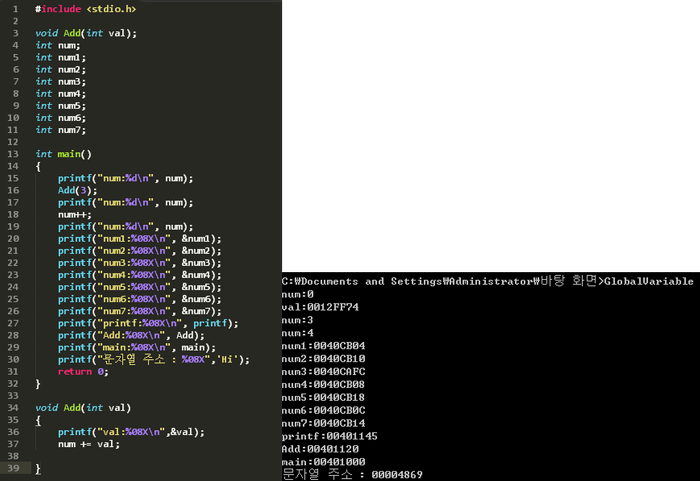
Task: Click the 'int num7;' declaration
Action: click(x=61, y=130)
